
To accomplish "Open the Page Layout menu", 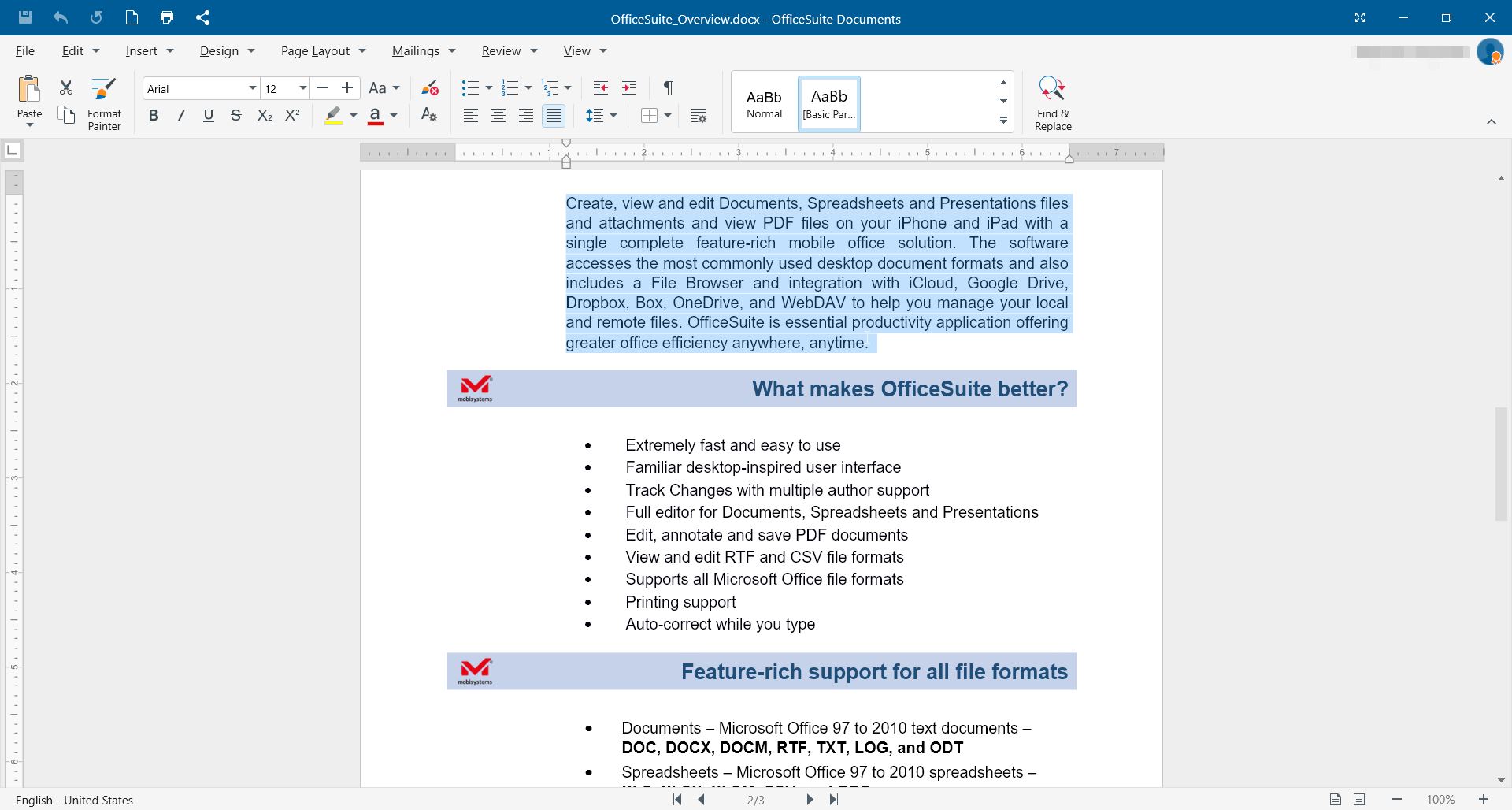I will (323, 50).
